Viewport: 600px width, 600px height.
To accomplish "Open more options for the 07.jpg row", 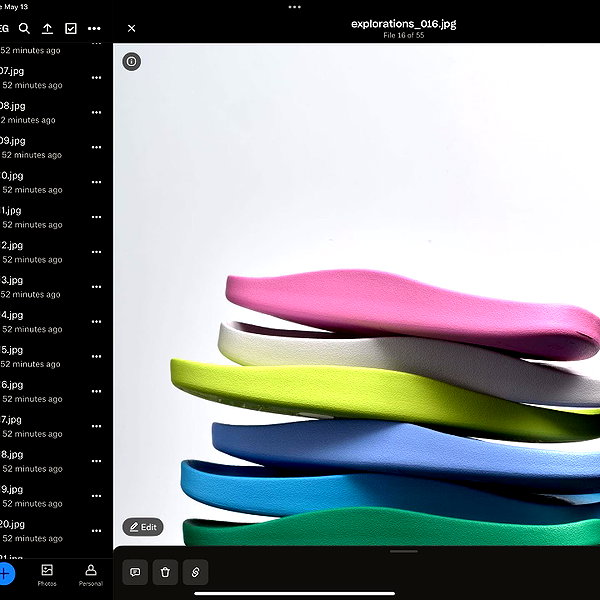I will click(96, 78).
